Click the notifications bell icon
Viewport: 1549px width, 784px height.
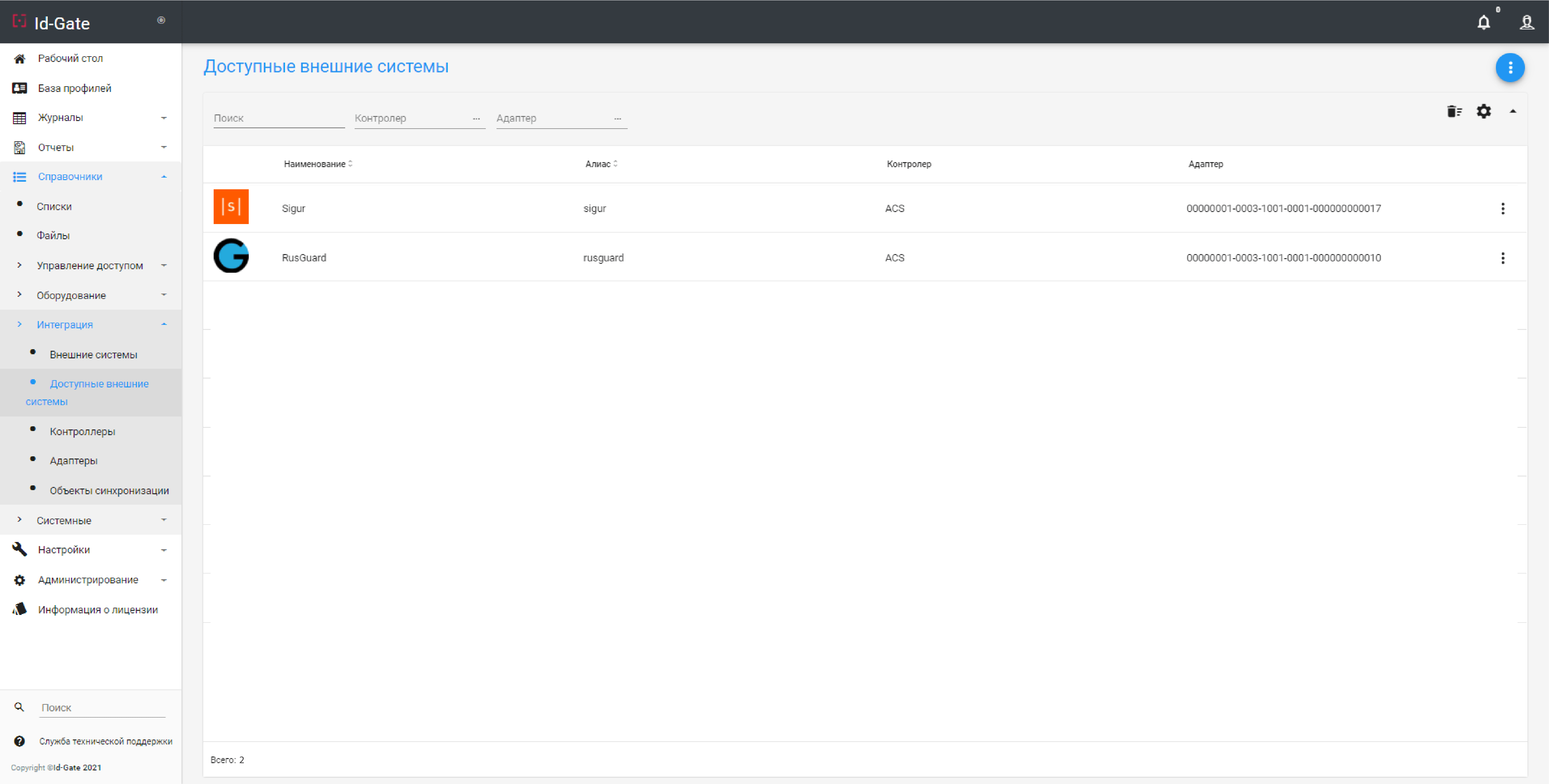coord(1484,23)
